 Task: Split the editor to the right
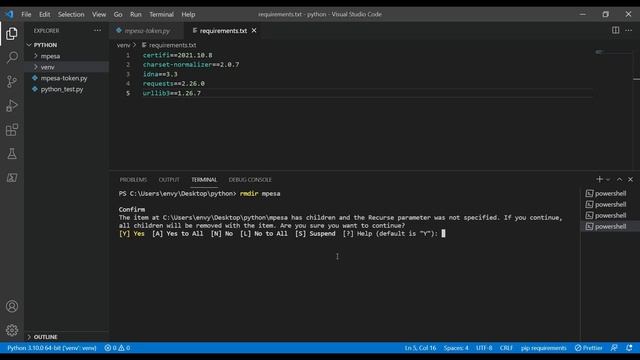[615, 30]
